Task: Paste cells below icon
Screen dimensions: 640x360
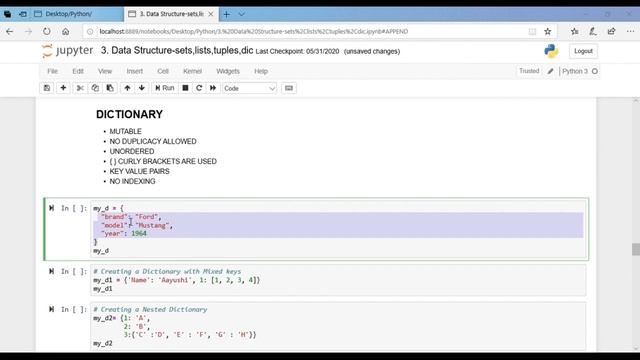Action: [110, 88]
